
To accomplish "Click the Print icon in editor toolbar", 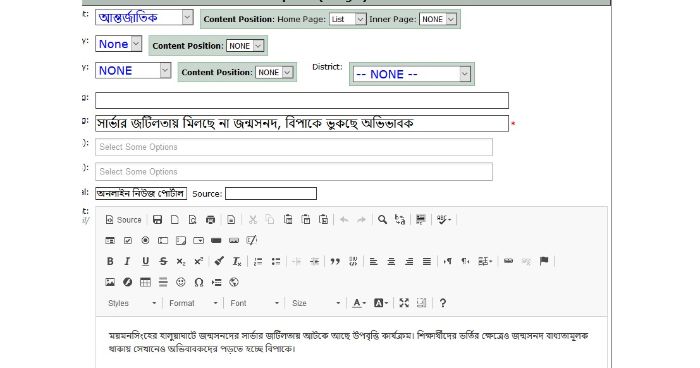I will tap(210, 220).
